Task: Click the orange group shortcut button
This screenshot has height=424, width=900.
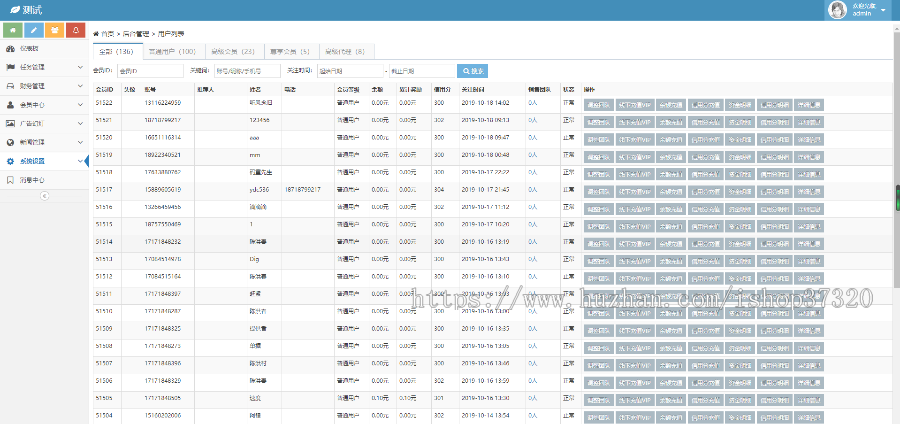Action: tap(55, 31)
